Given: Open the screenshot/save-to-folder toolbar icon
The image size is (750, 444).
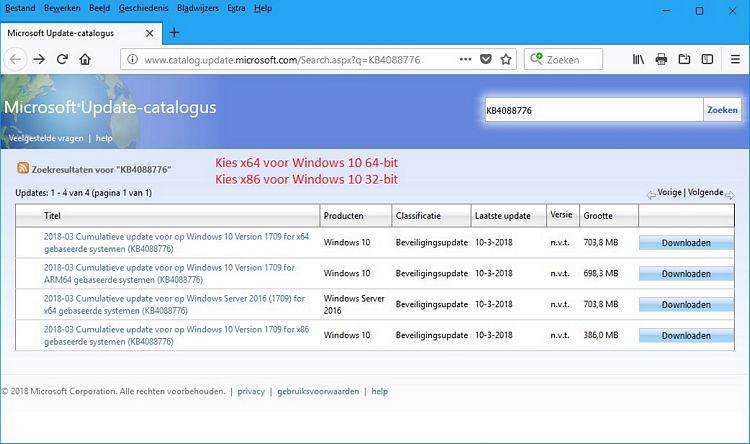Looking at the screenshot, I should pos(684,59).
